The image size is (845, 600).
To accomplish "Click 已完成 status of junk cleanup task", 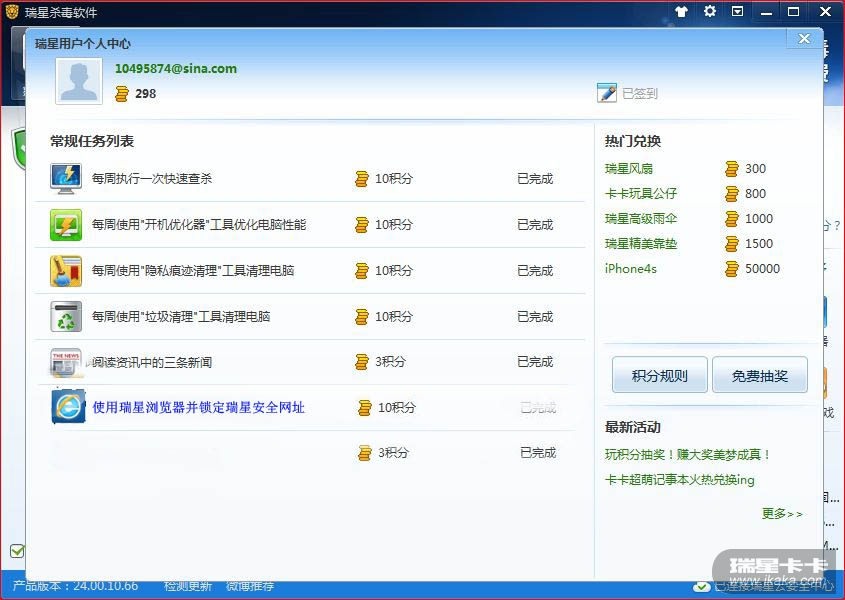I will [535, 316].
